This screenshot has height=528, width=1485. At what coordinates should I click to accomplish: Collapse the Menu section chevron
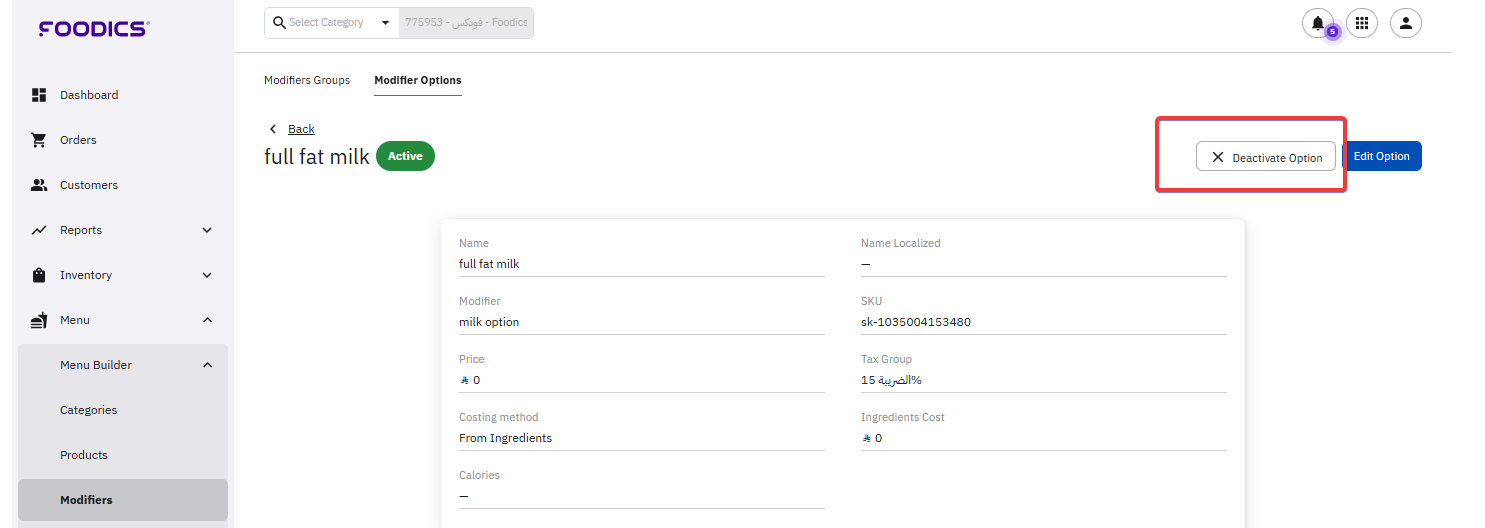pos(207,320)
